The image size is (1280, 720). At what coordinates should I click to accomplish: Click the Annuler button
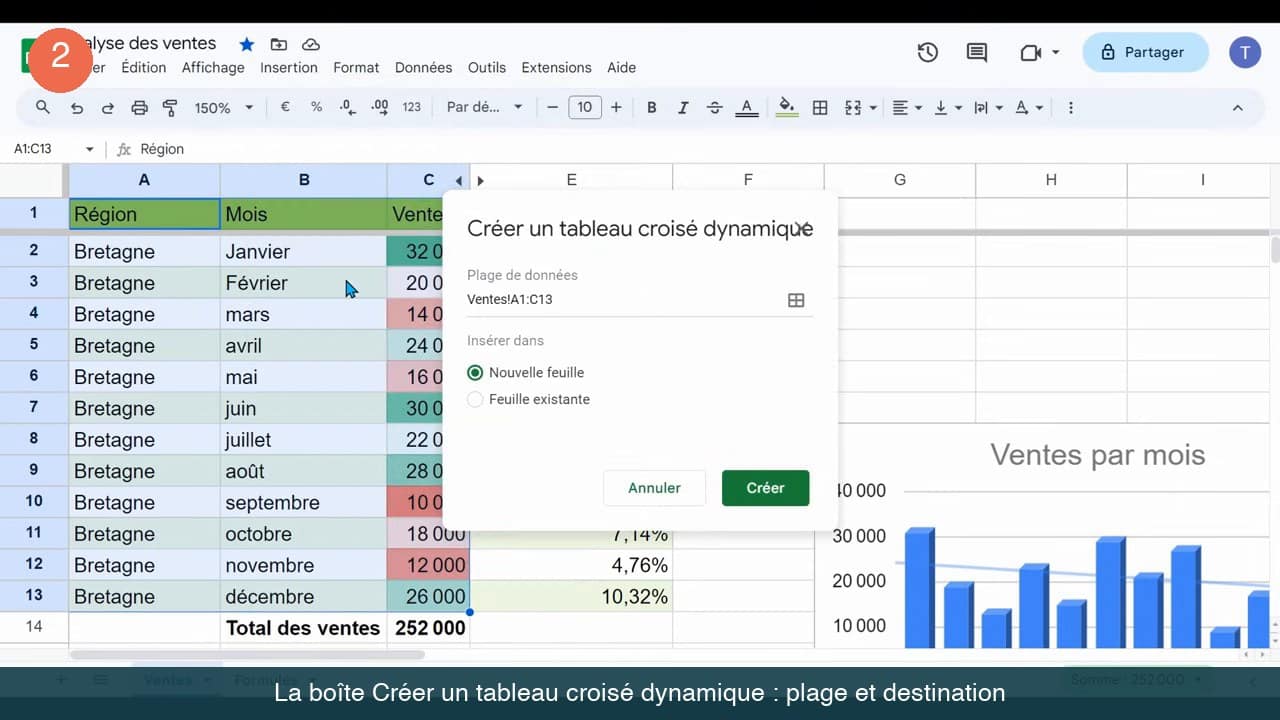pos(654,488)
